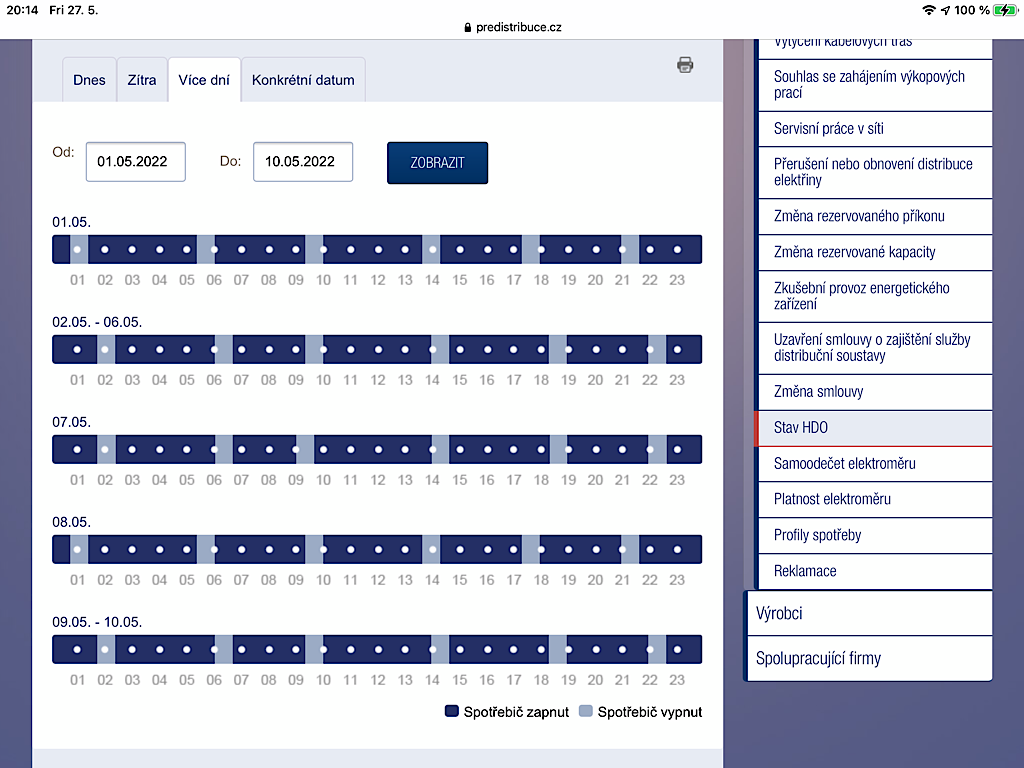1024x768 pixels.
Task: Tap the battery icon in status bar
Action: [x=1004, y=10]
